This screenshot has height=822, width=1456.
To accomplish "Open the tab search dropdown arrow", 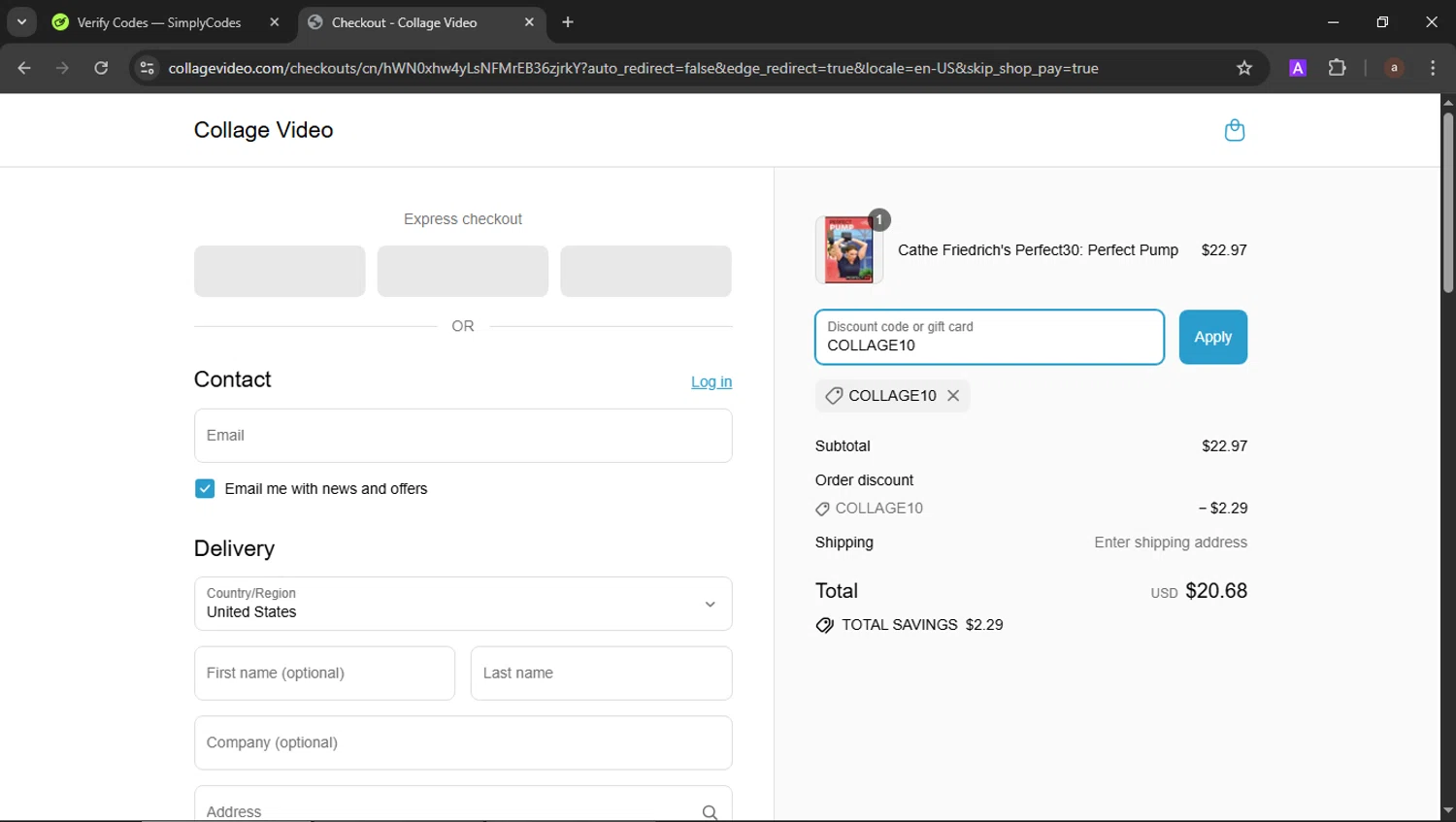I will click(x=21, y=22).
